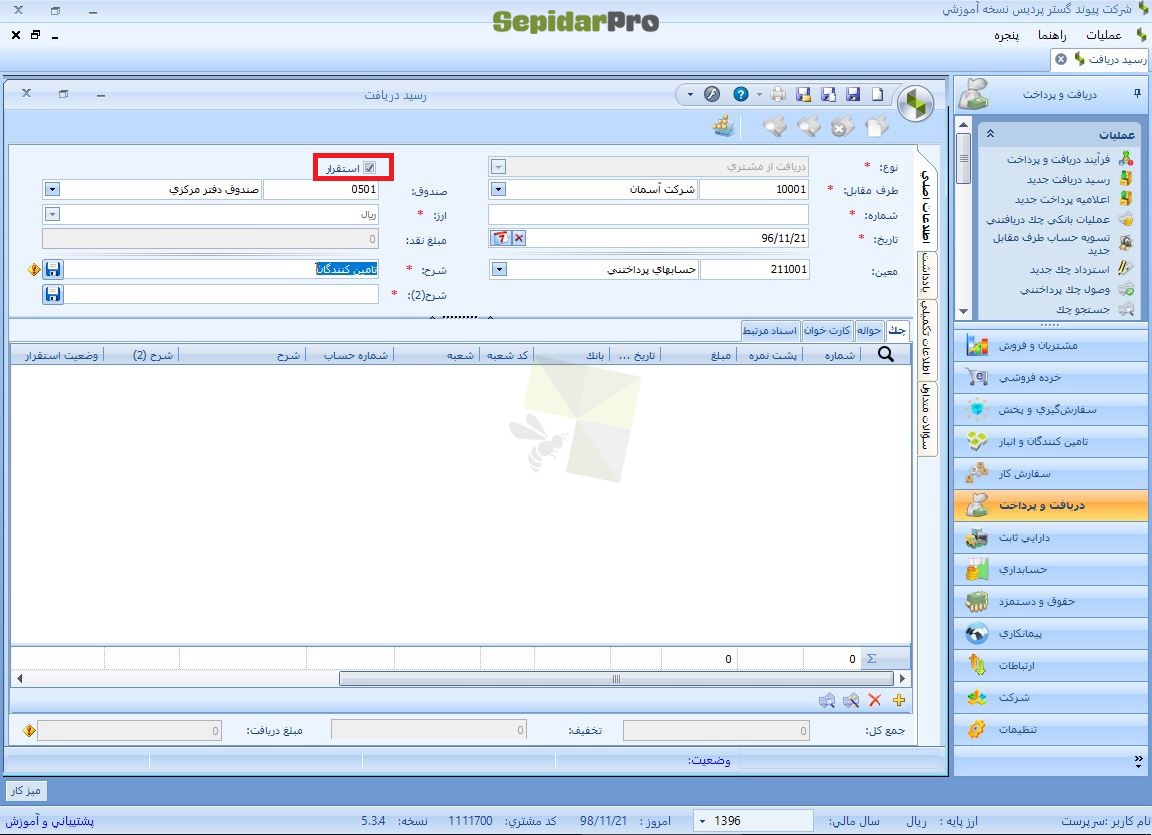Click the printer icon in the toolbar
Screen dimensions: 1152x835
point(778,94)
